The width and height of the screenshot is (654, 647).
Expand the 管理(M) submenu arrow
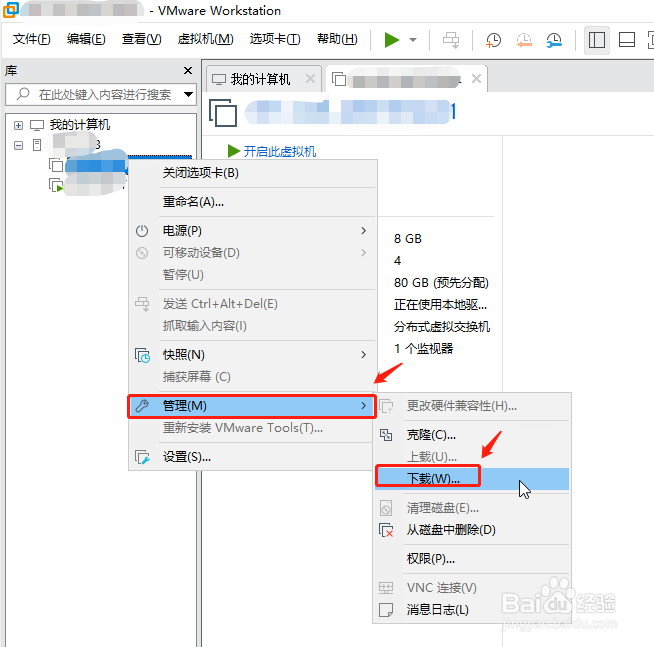[x=364, y=406]
